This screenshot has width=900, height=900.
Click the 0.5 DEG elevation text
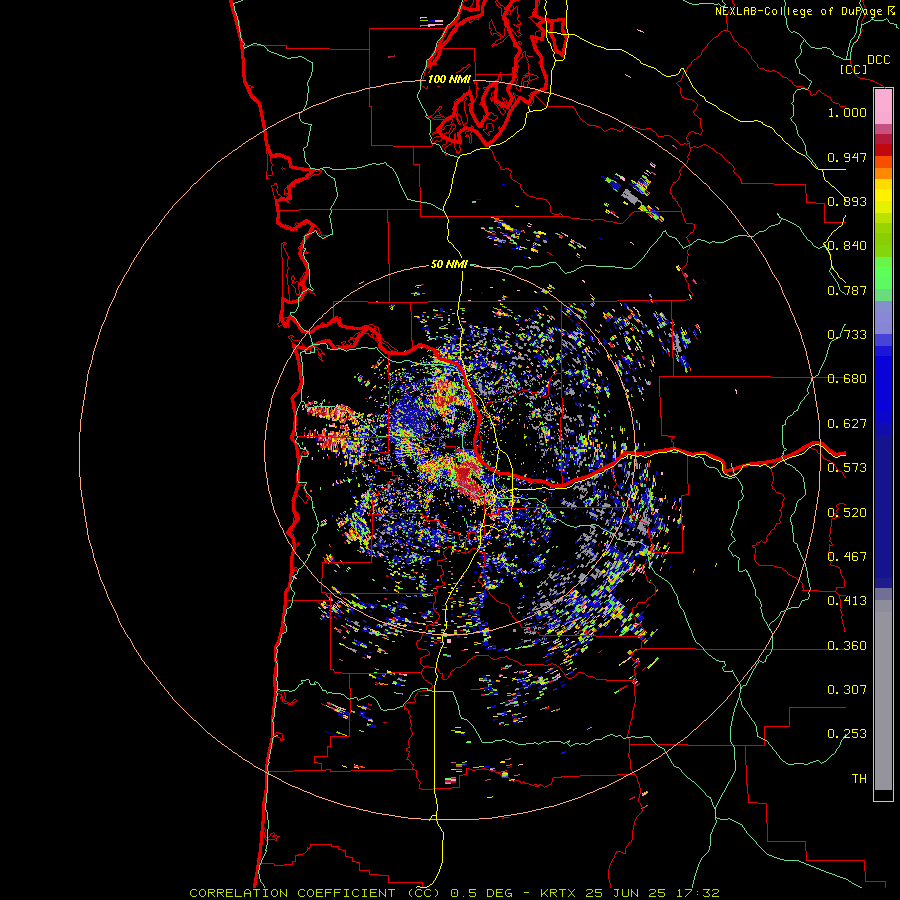click(x=480, y=893)
